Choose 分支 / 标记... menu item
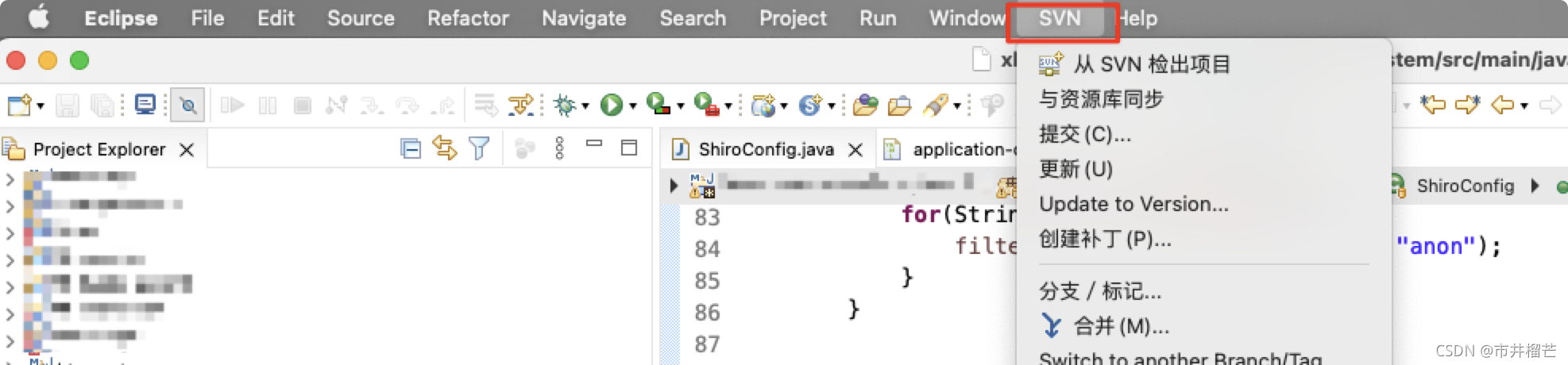1568x365 pixels. [1203, 291]
